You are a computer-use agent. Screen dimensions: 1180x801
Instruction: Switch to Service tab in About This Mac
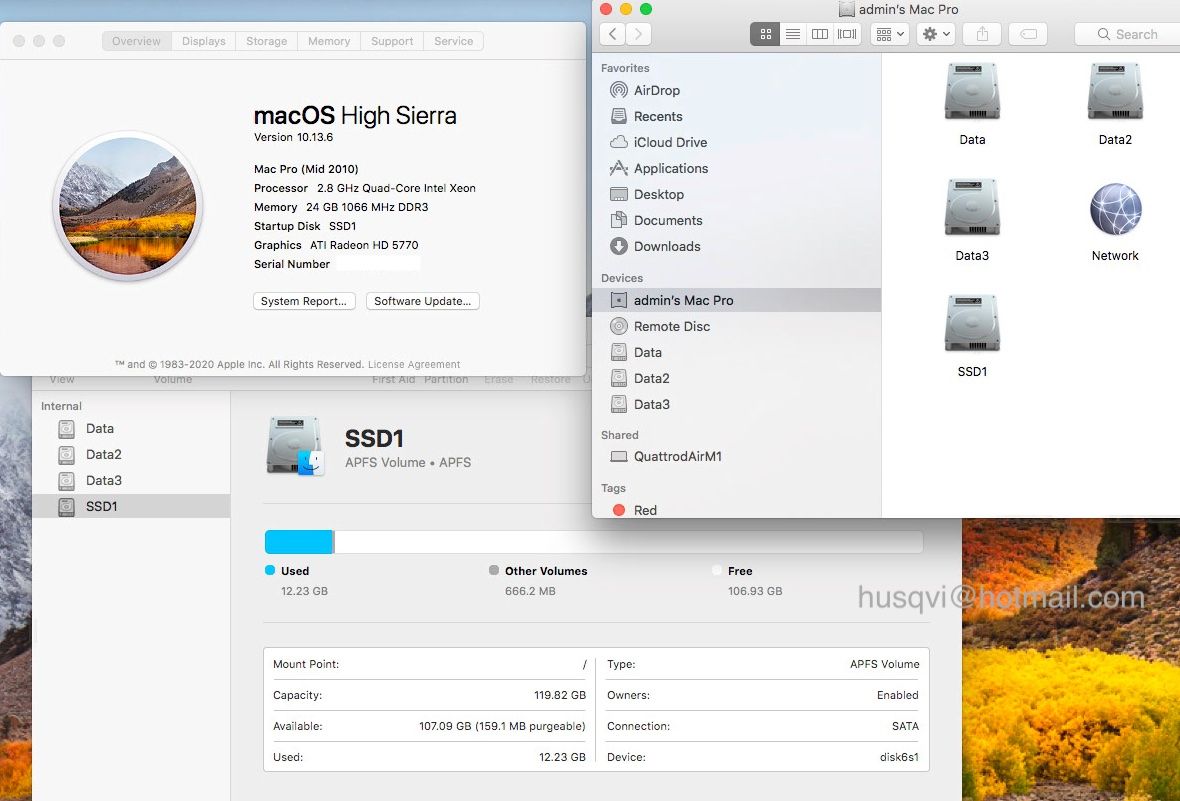click(x=454, y=41)
